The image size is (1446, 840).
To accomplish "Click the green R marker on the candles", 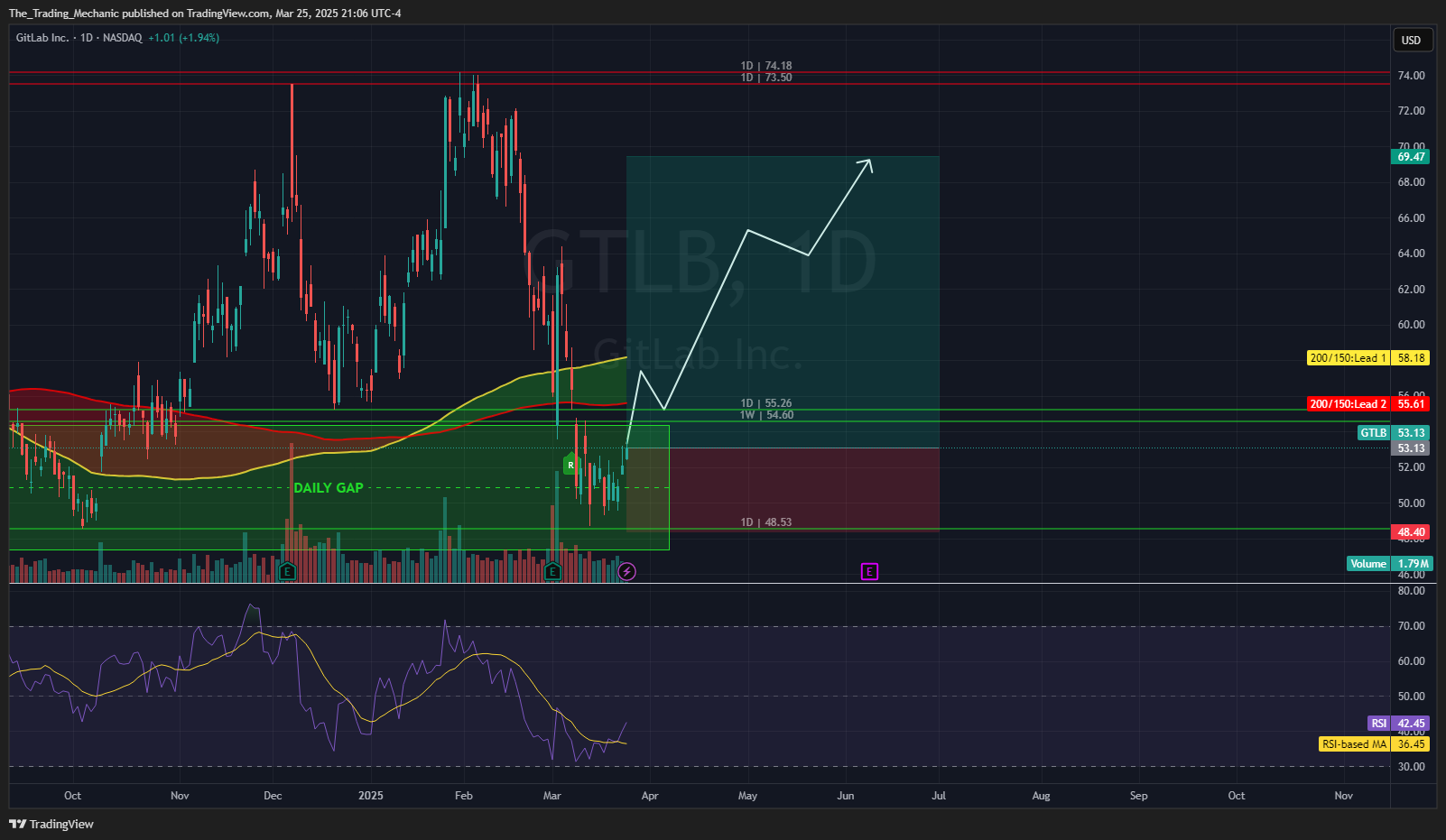I will coord(570,465).
